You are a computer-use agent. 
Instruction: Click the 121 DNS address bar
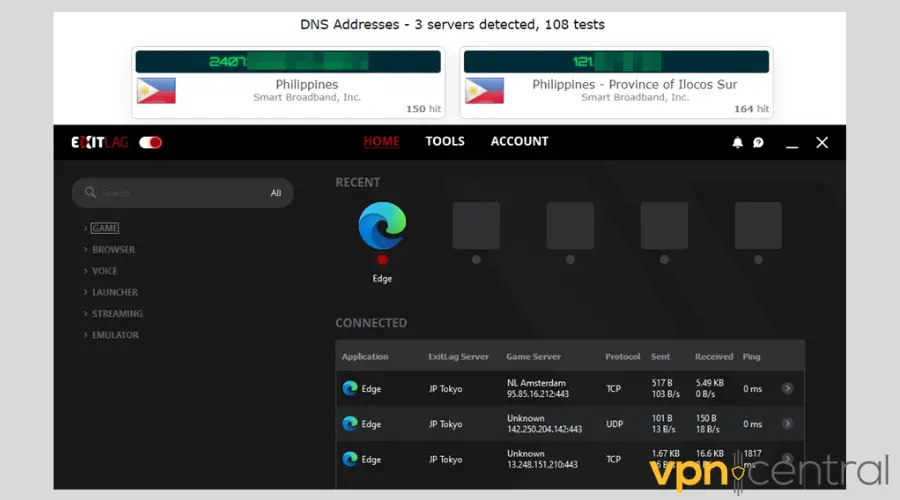click(616, 61)
